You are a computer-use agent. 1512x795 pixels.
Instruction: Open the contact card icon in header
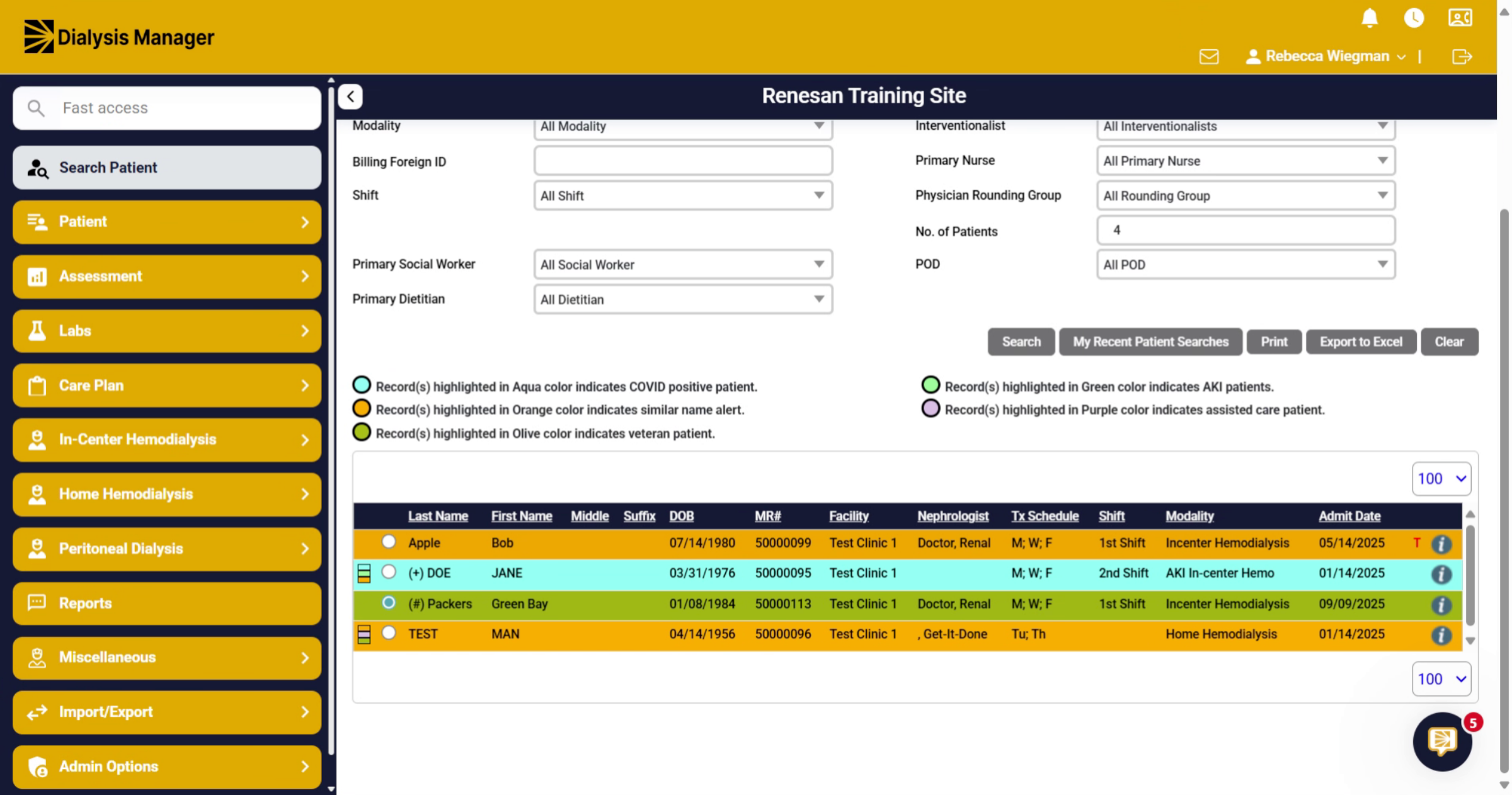(1460, 18)
